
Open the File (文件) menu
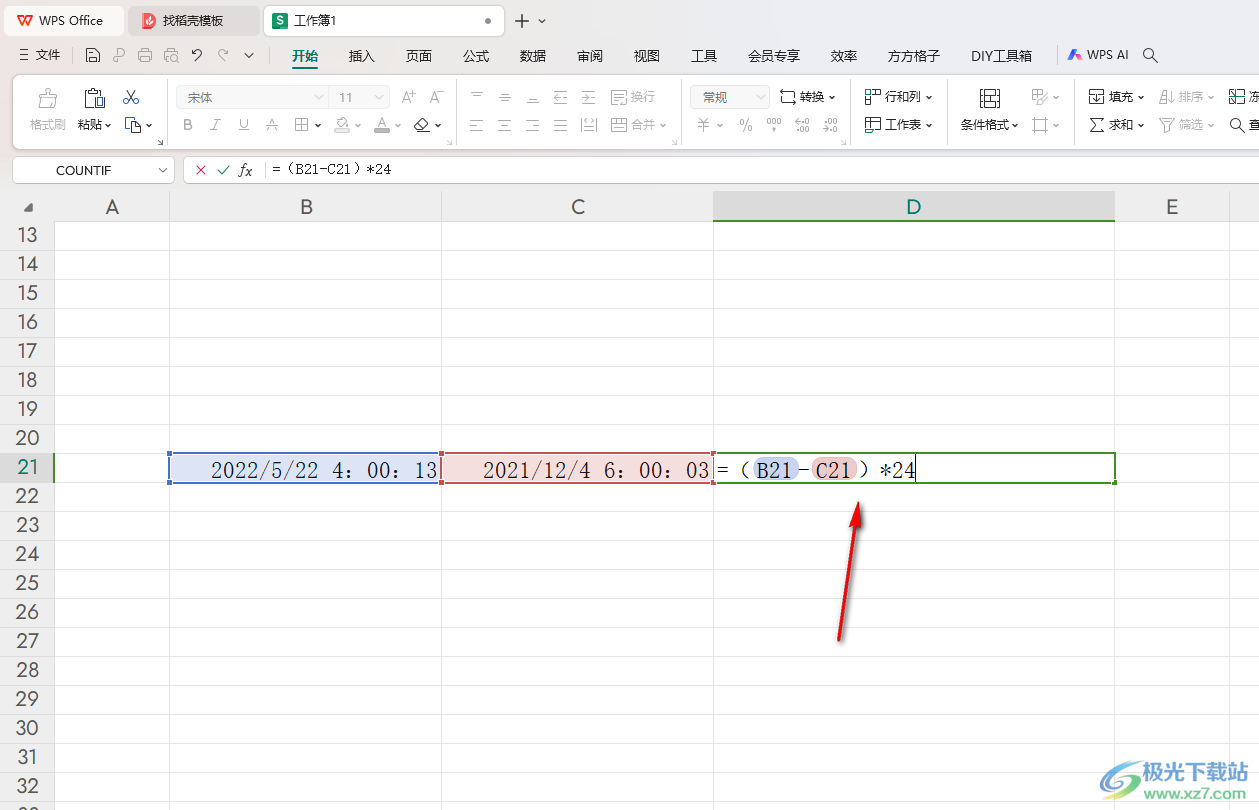pyautogui.click(x=40, y=56)
